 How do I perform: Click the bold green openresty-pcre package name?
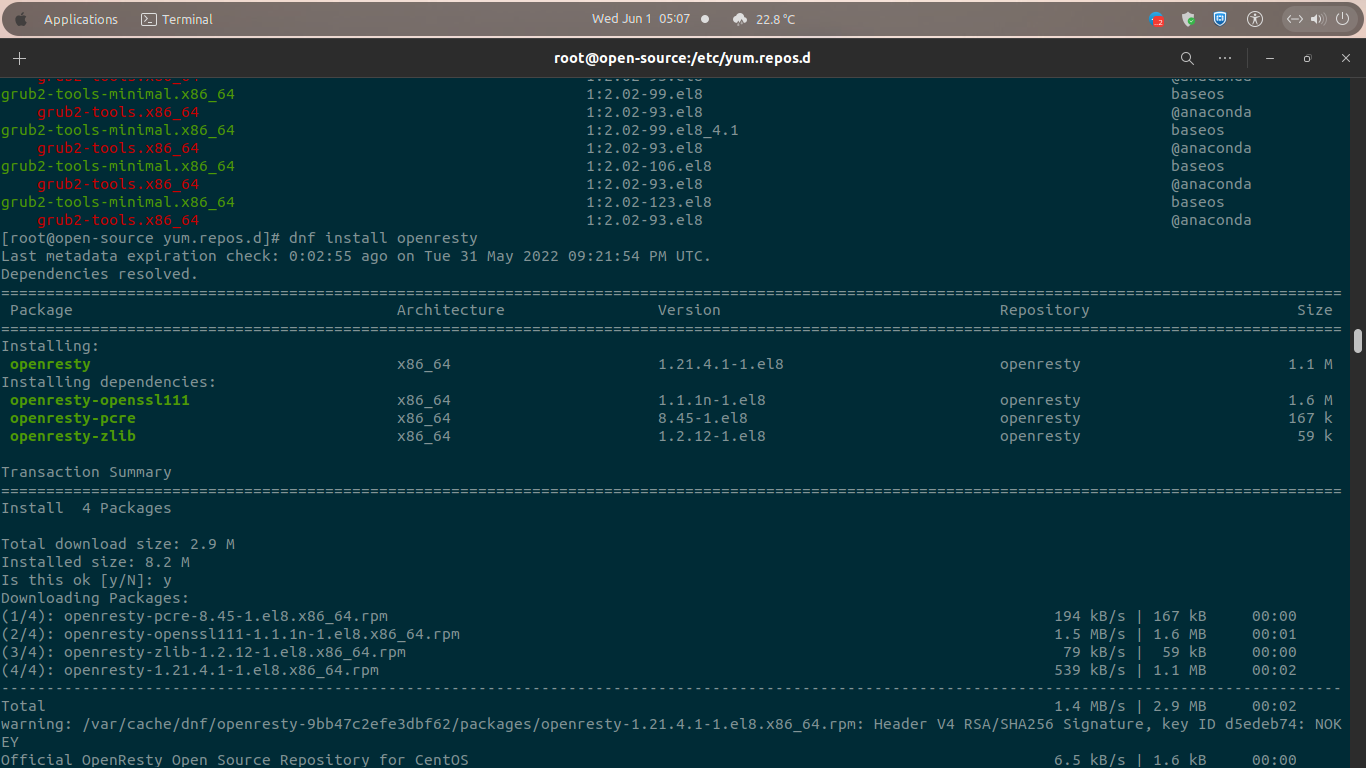[x=73, y=418]
